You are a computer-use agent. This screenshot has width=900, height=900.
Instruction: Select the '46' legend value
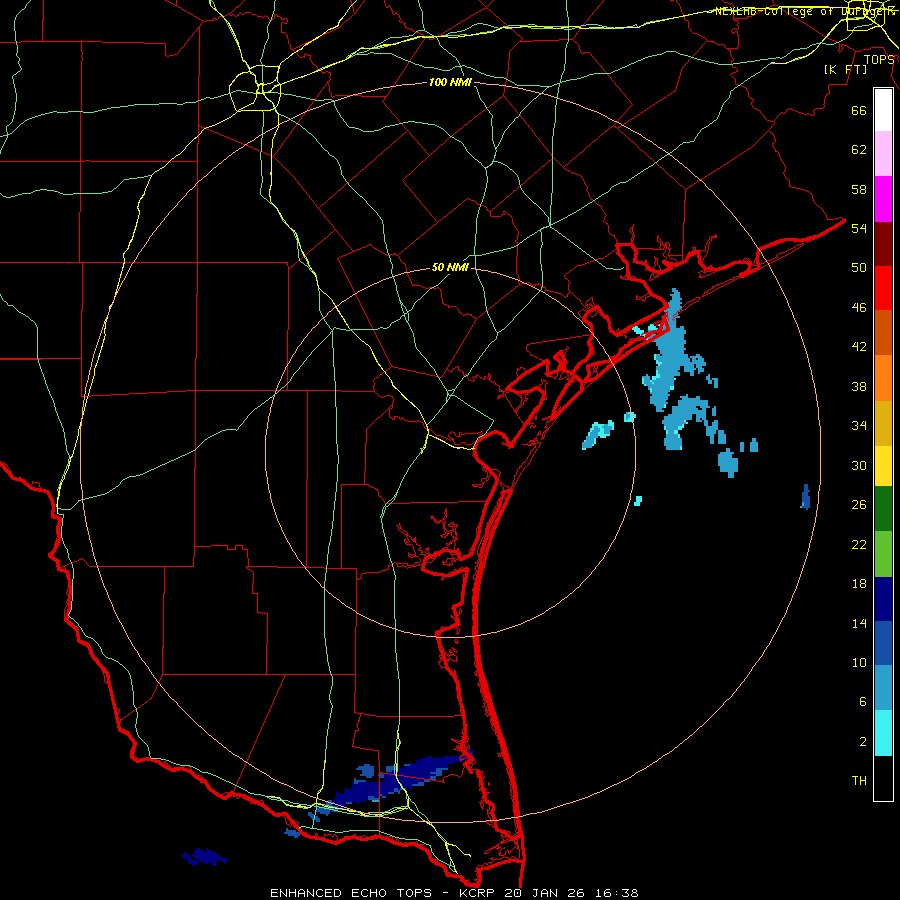[x=859, y=308]
